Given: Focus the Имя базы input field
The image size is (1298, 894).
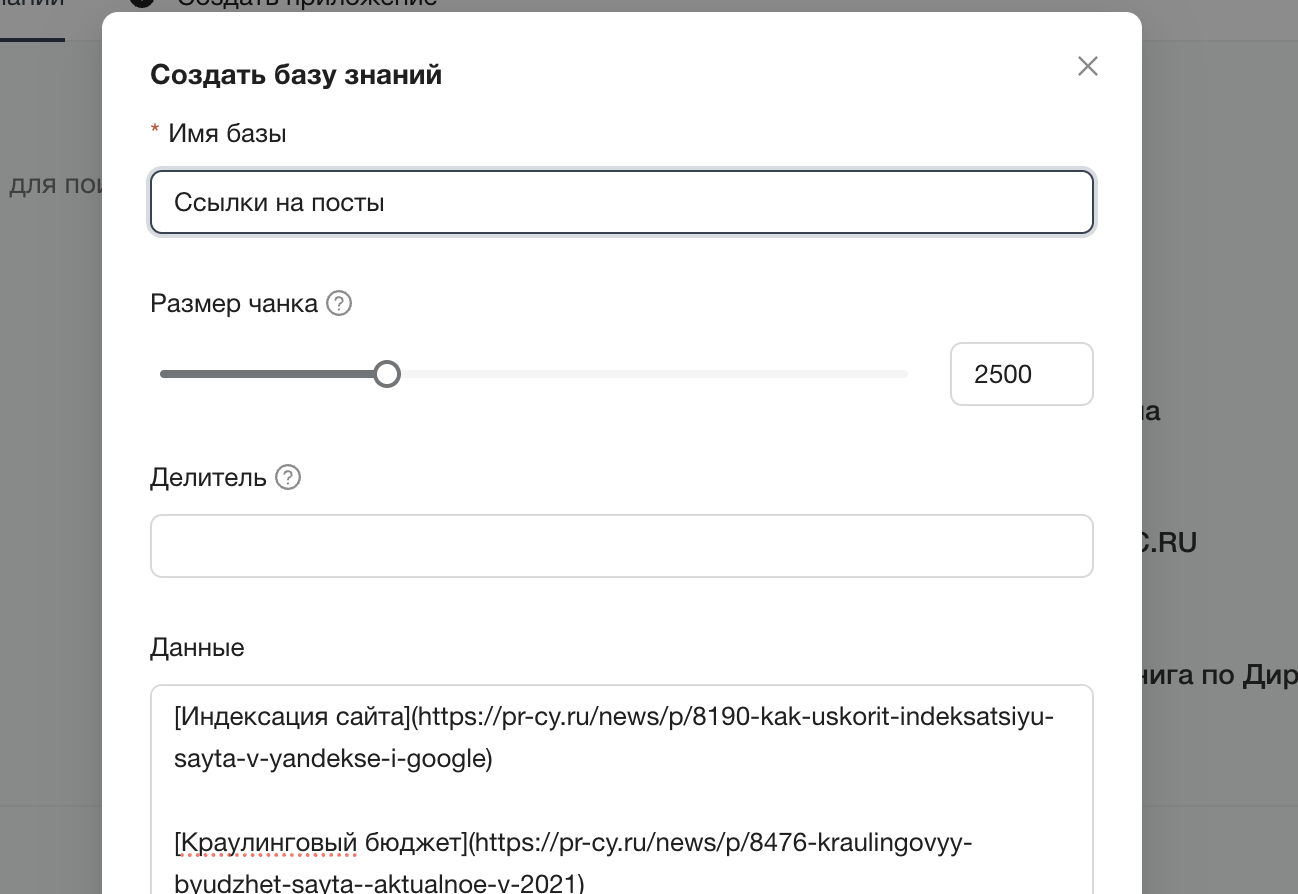Looking at the screenshot, I should point(620,201).
